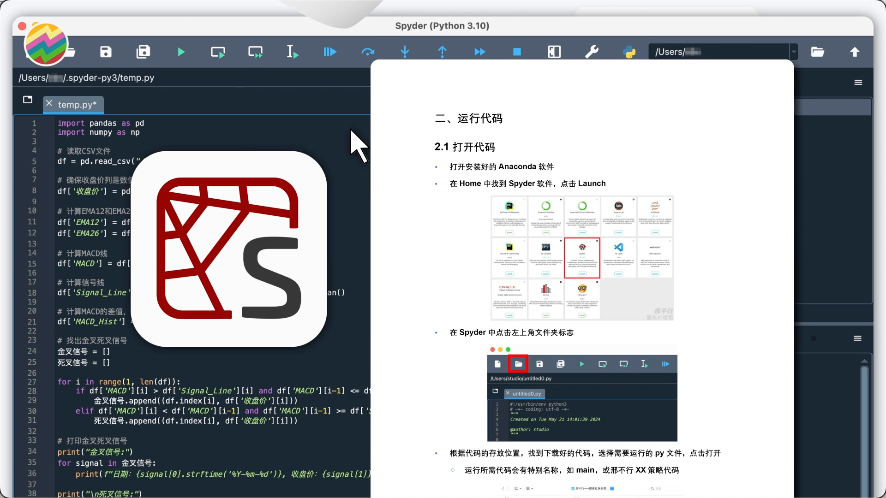The image size is (886, 498).
Task: Start debugging with the Debug file icon
Action: pos(330,51)
